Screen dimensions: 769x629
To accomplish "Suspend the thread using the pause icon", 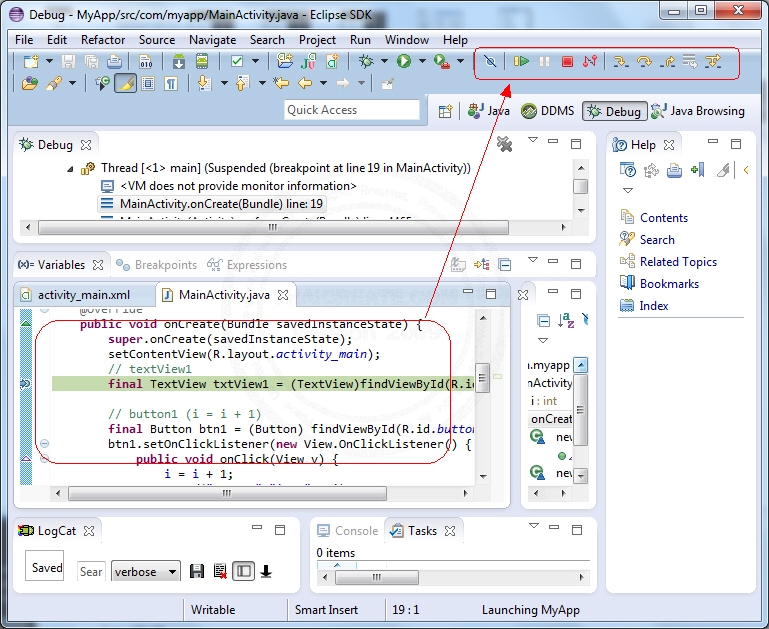I will pyautogui.click(x=544, y=61).
